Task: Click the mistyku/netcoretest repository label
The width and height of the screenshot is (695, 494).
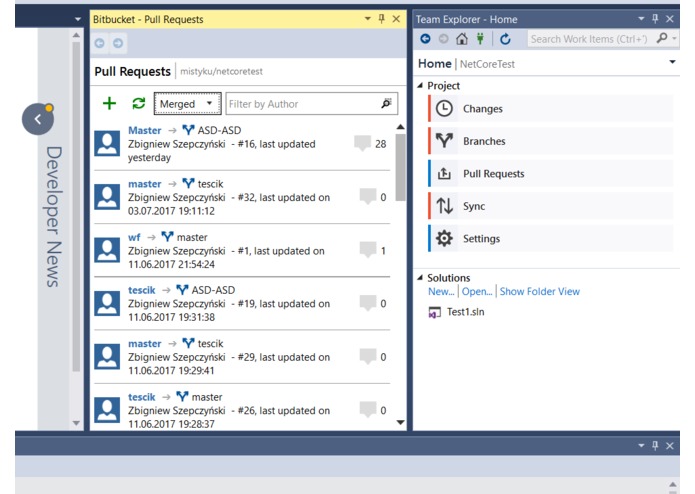Action: [221, 71]
